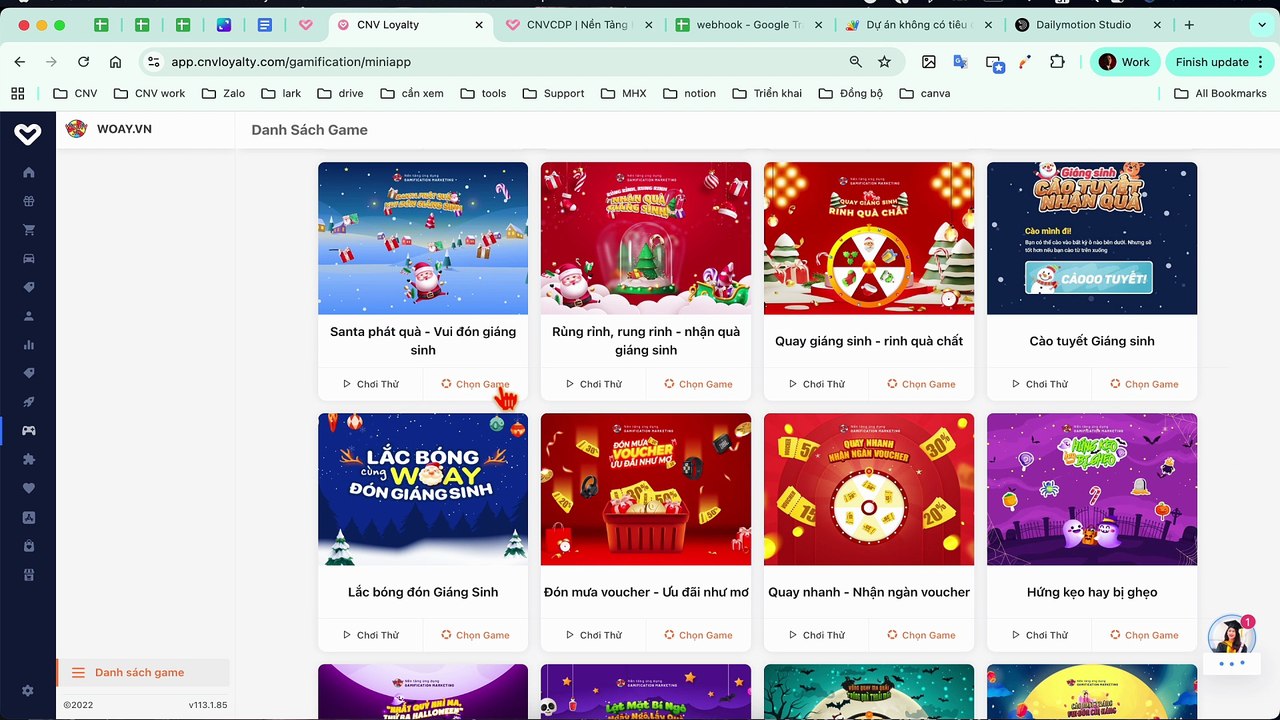Open the Work profile button
Image resolution: width=1280 pixels, height=720 pixels.
1125,62
